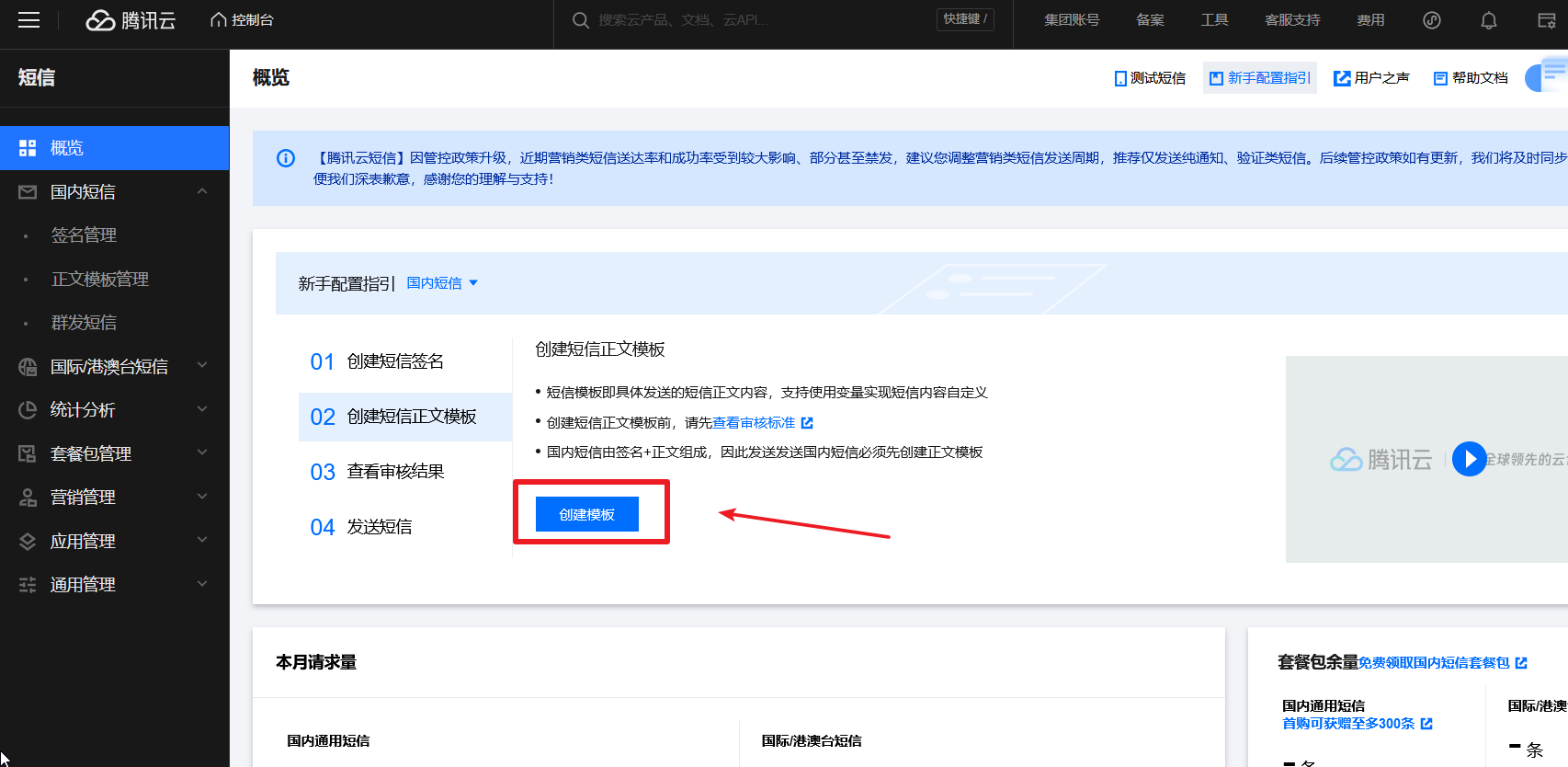This screenshot has height=767, width=1568.
Task: Expand the 通用管理 section
Action: point(202,584)
